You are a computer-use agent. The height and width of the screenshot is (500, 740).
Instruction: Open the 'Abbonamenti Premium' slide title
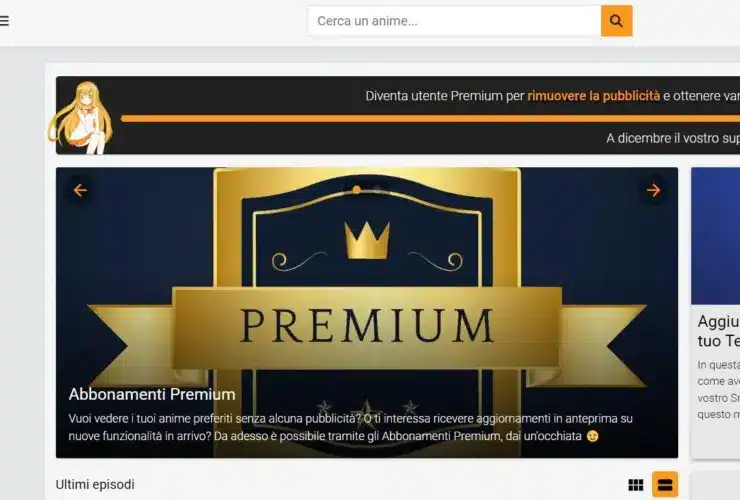coord(152,394)
